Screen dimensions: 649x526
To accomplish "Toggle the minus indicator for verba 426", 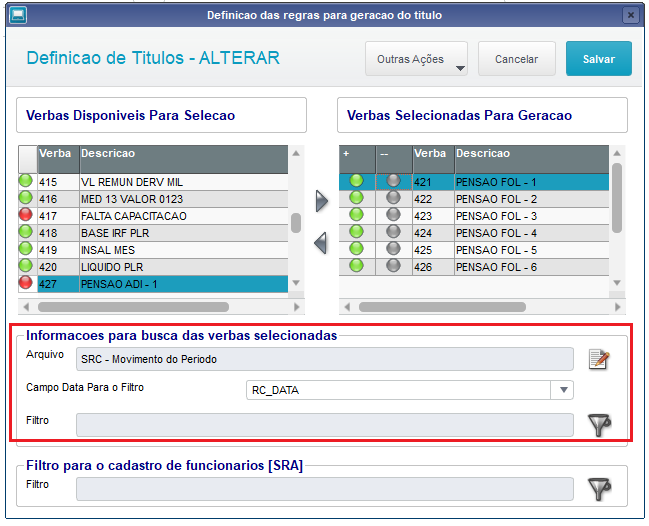I will pyautogui.click(x=393, y=266).
